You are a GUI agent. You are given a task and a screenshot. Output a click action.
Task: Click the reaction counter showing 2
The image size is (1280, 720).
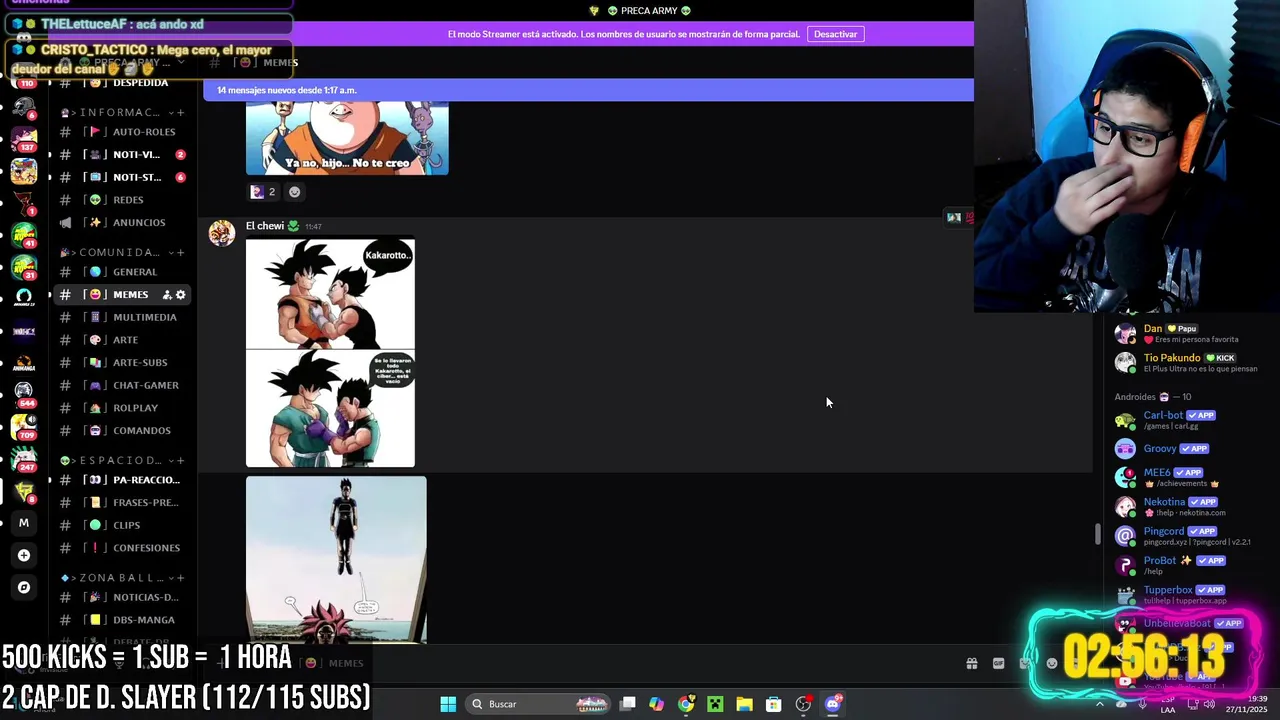click(x=263, y=192)
